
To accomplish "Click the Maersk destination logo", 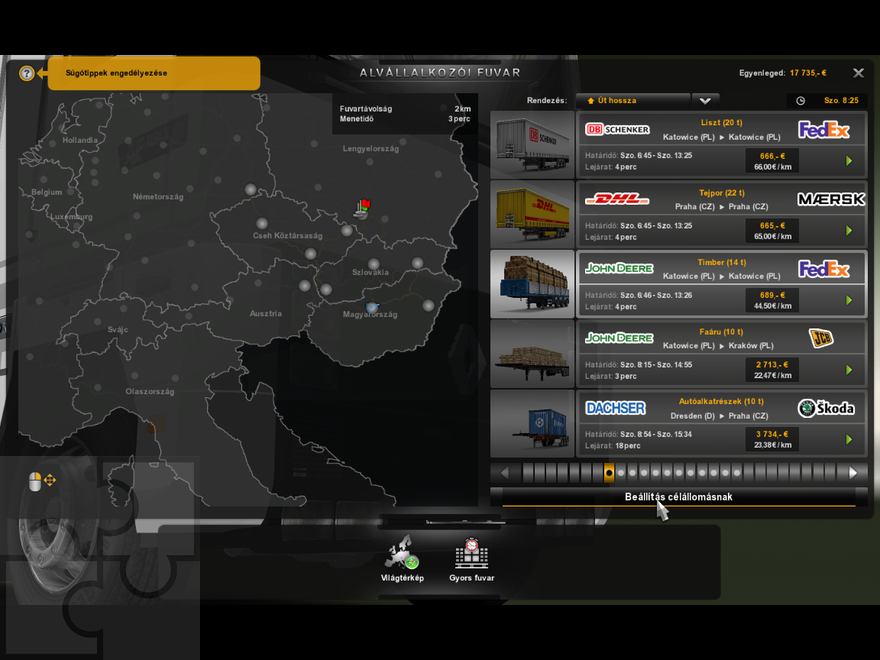I will [831, 199].
